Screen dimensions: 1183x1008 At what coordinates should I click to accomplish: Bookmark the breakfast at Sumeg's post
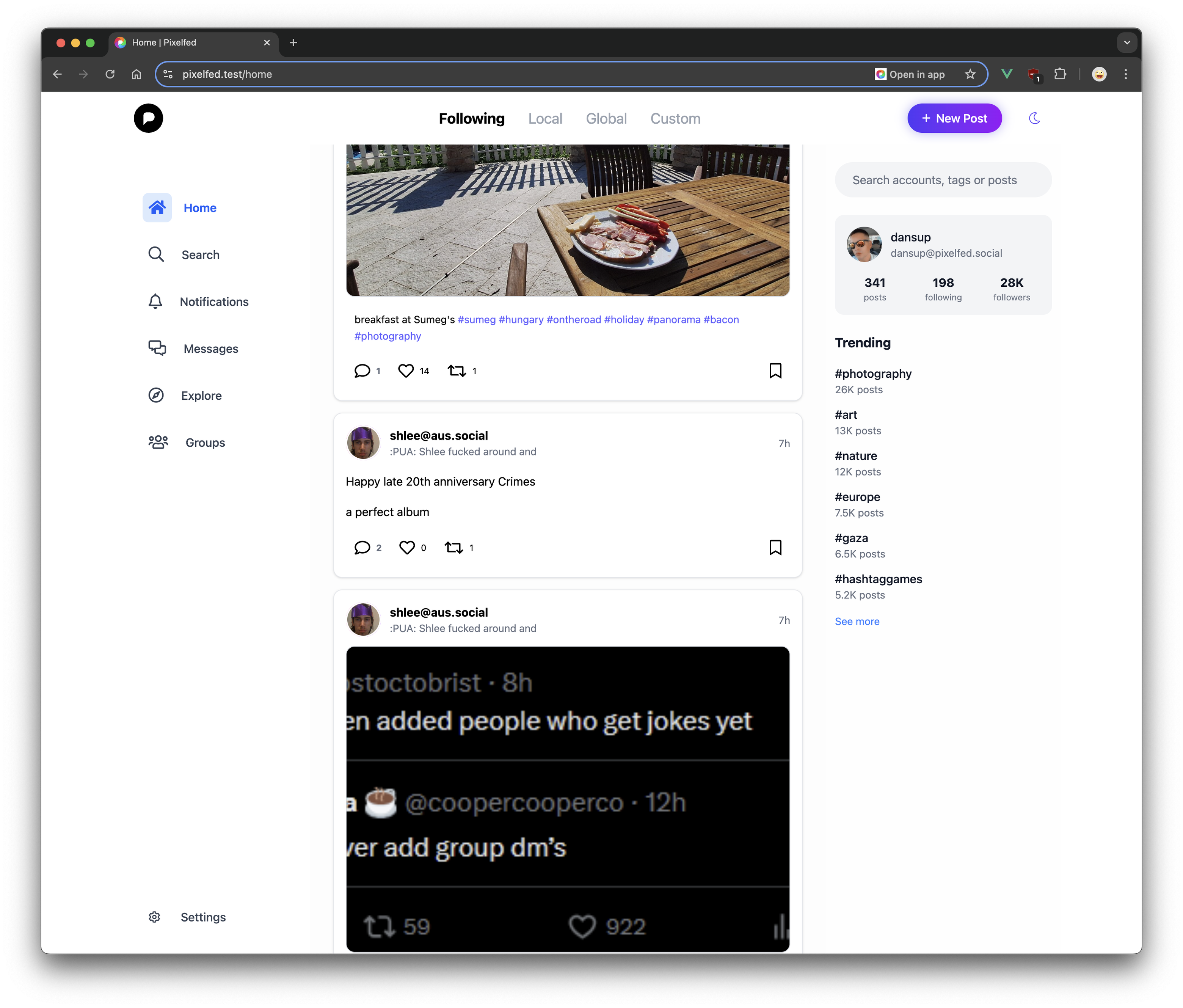[775, 371]
